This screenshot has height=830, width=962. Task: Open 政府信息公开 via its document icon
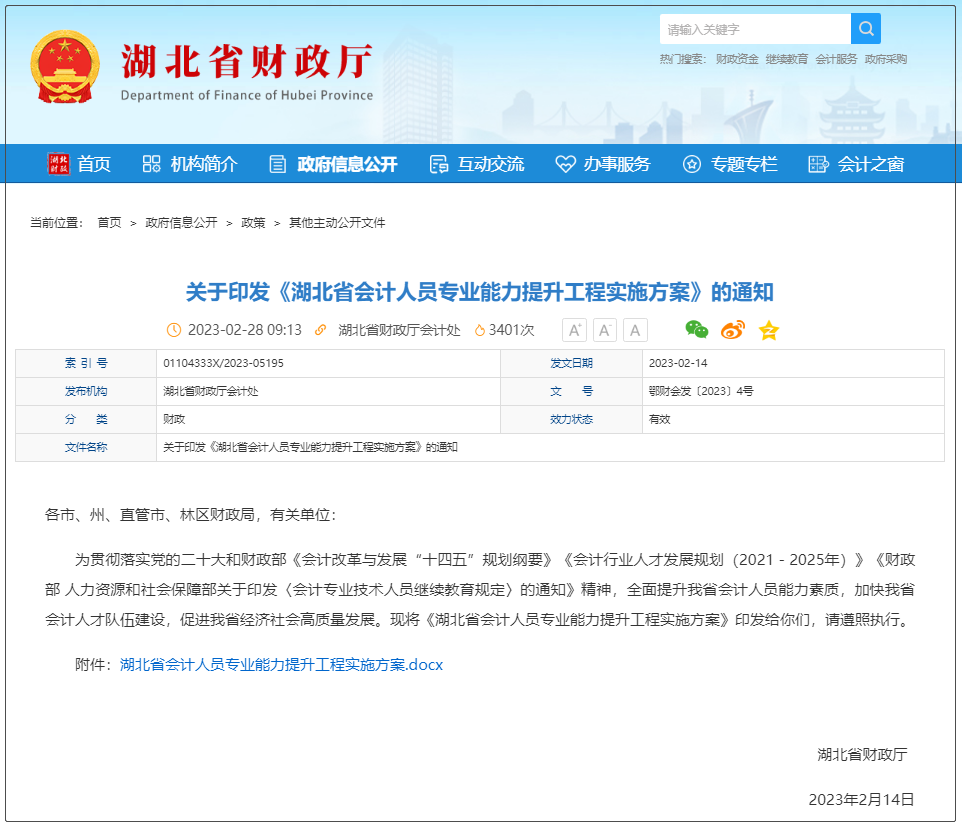tap(276, 165)
